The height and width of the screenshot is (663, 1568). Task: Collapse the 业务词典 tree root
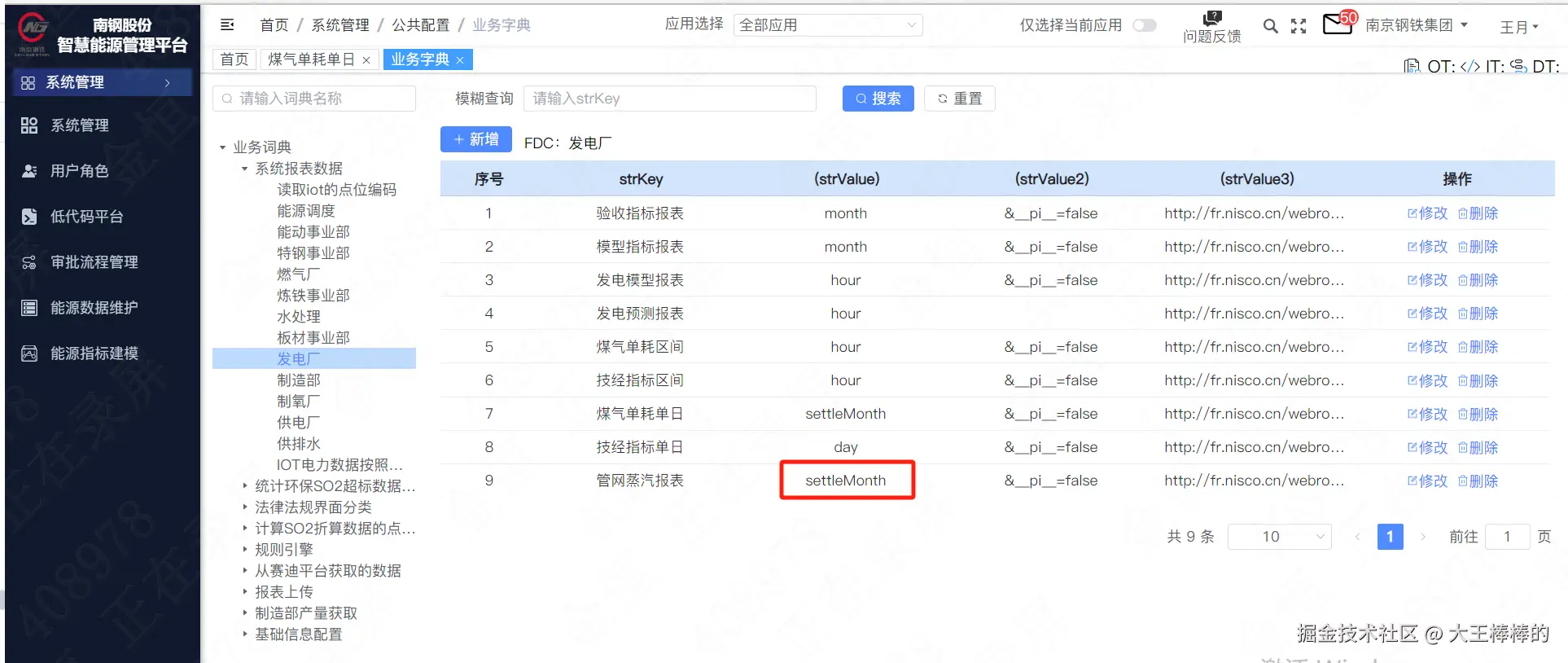coord(222,147)
